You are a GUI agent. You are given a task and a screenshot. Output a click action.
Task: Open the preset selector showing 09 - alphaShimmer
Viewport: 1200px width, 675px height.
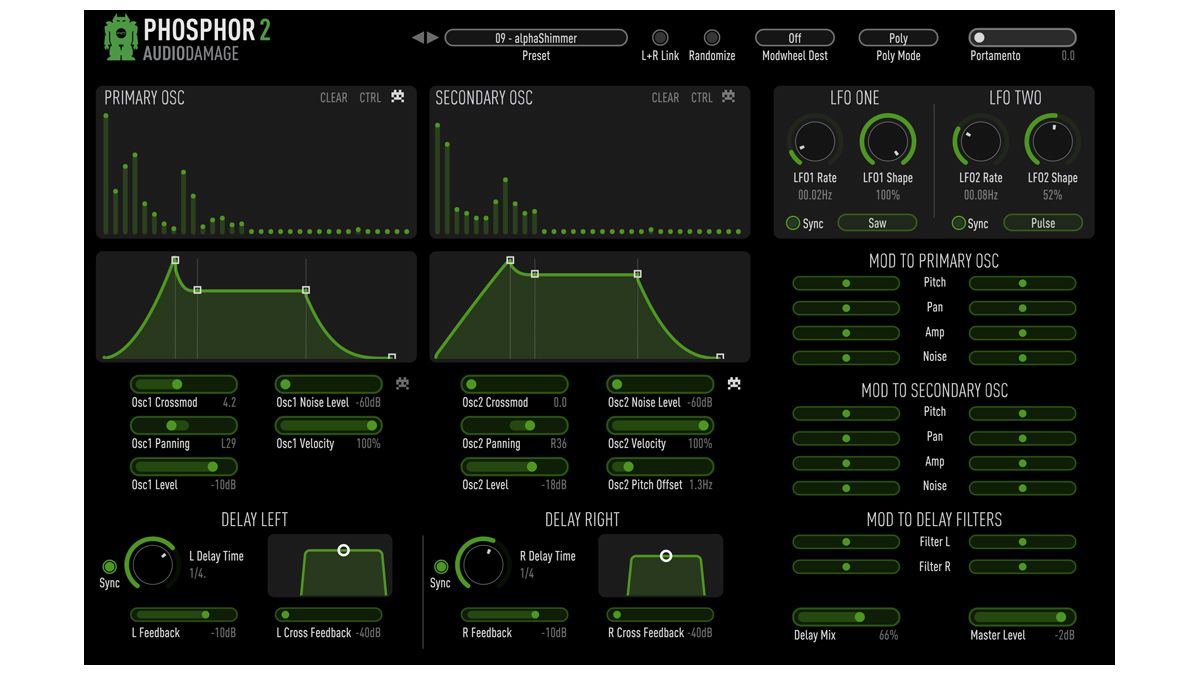tap(537, 37)
